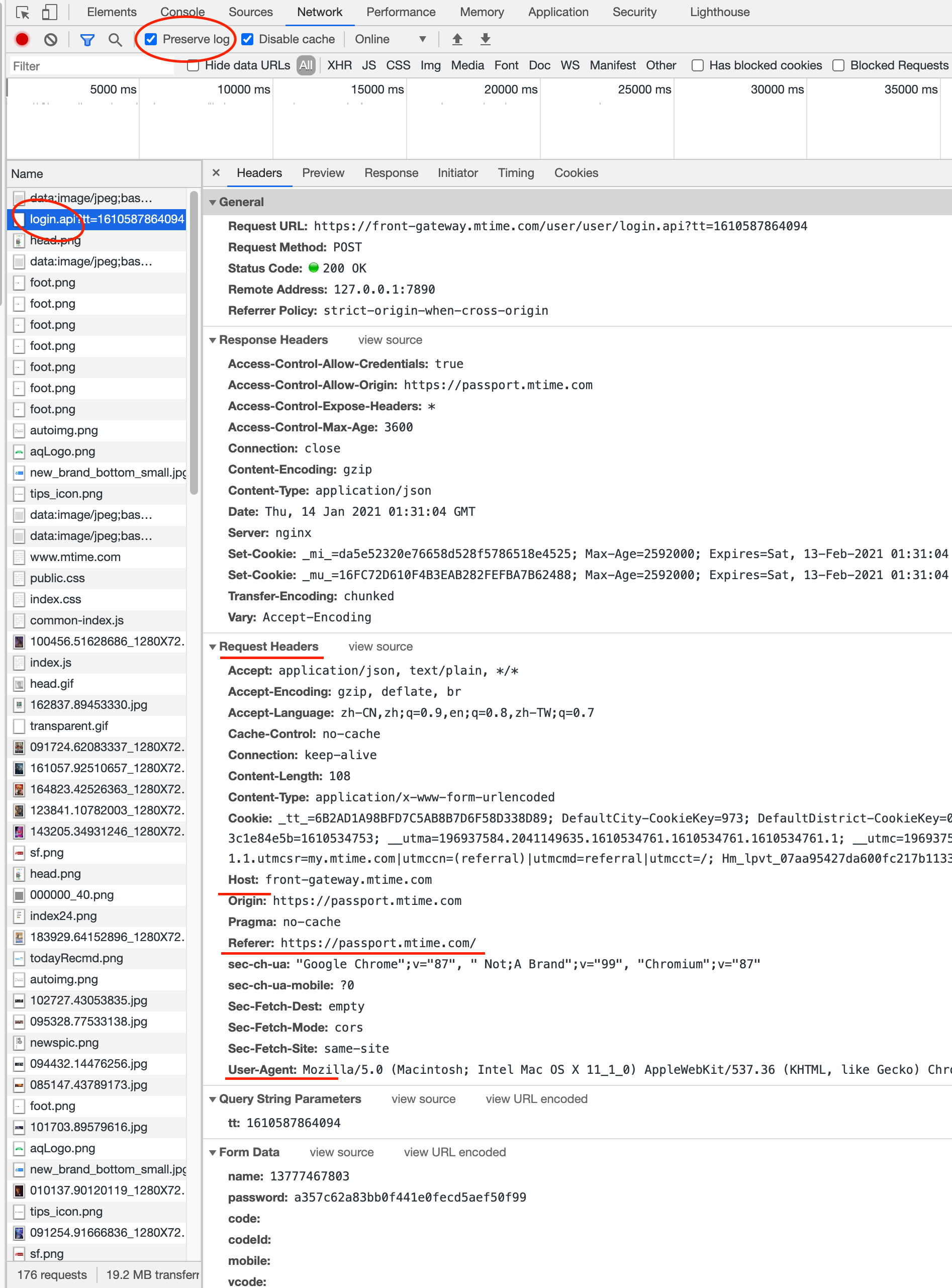Collapse the Request Headers section
952x1288 pixels.
[213, 647]
